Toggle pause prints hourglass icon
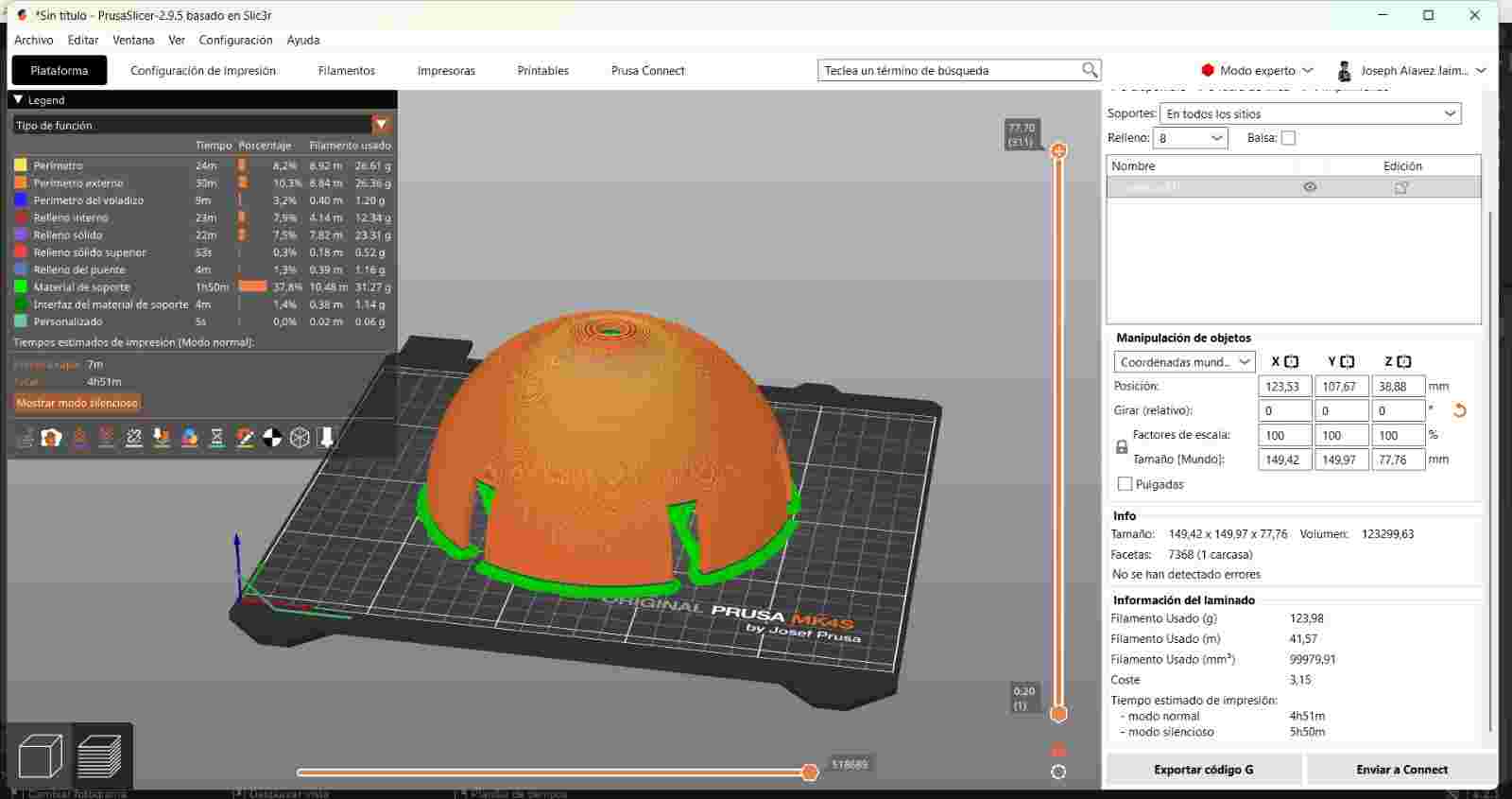The image size is (1512, 799). (x=216, y=438)
